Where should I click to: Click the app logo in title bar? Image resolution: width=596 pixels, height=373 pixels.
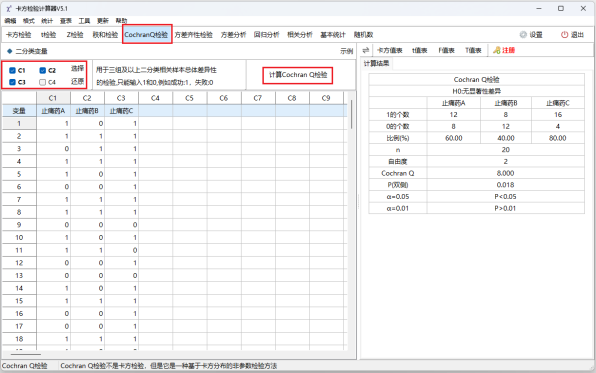pos(9,8)
